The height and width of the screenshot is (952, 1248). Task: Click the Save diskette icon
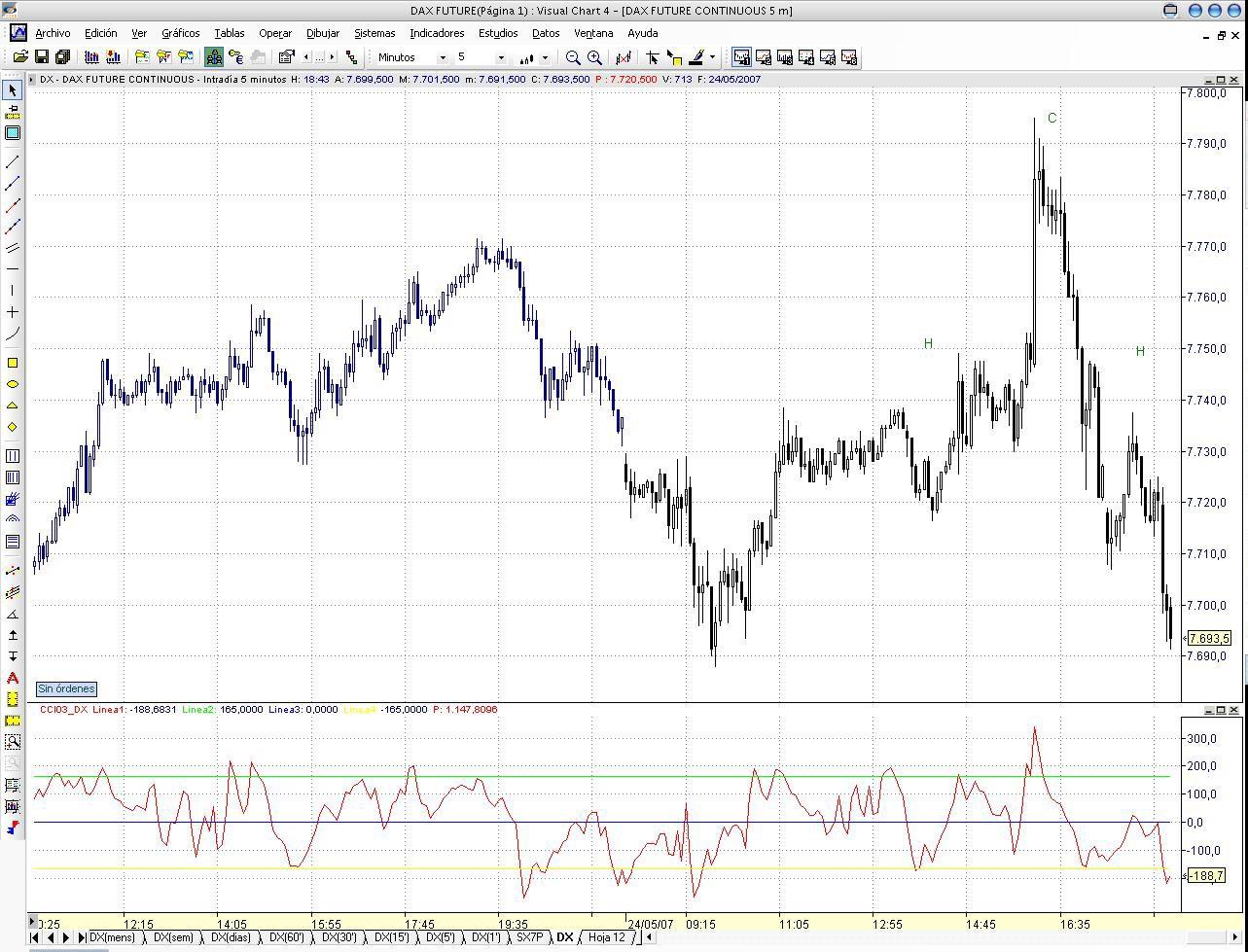click(42, 57)
